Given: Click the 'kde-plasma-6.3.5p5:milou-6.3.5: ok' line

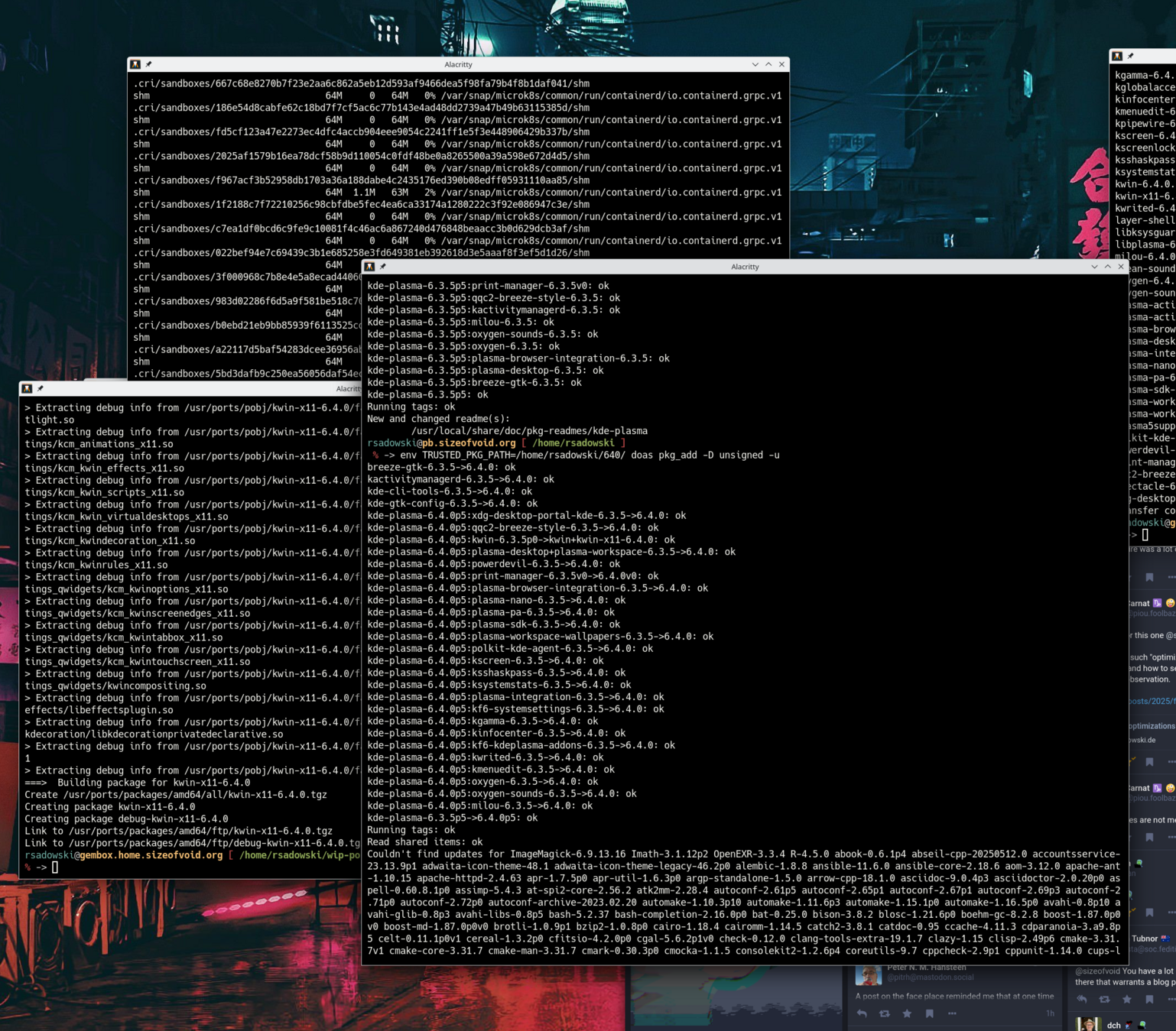Looking at the screenshot, I should (460, 323).
